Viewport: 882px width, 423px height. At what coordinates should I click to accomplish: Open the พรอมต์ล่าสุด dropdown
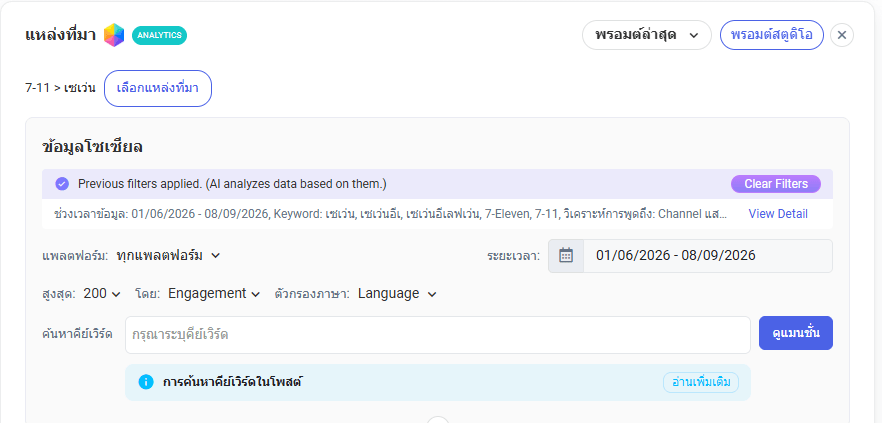(x=647, y=35)
